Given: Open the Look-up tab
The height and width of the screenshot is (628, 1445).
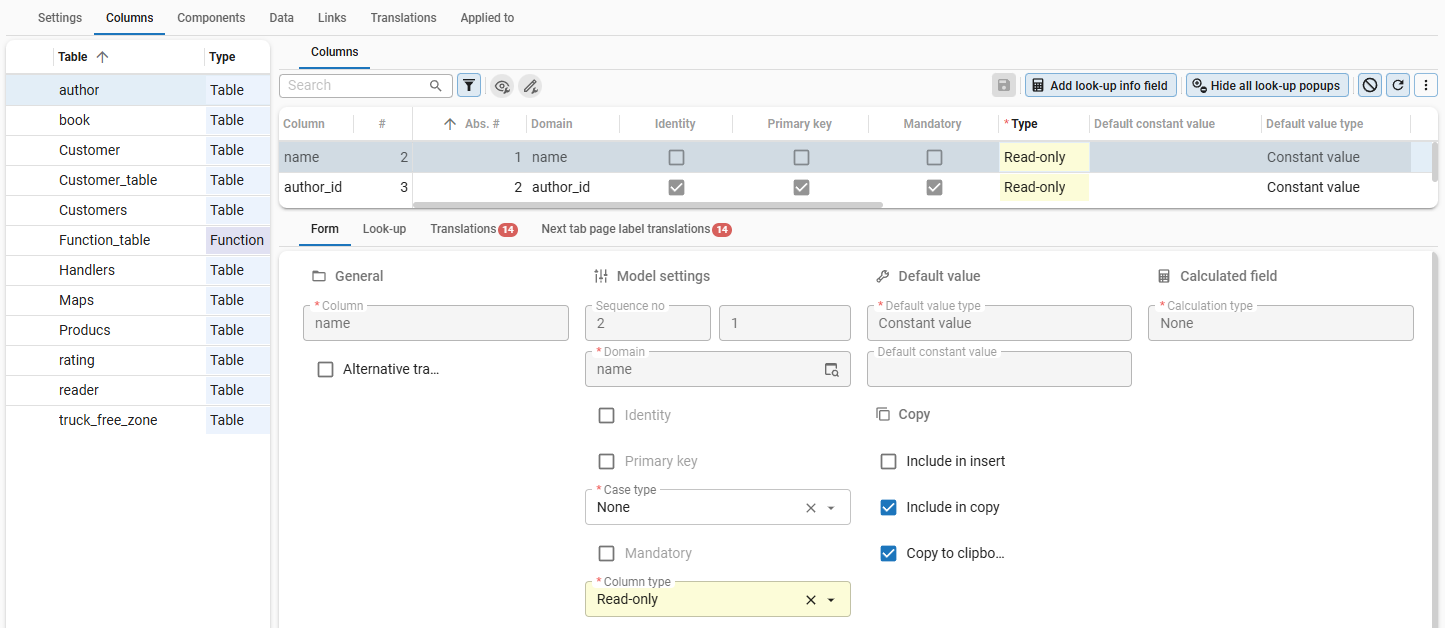Looking at the screenshot, I should point(384,229).
